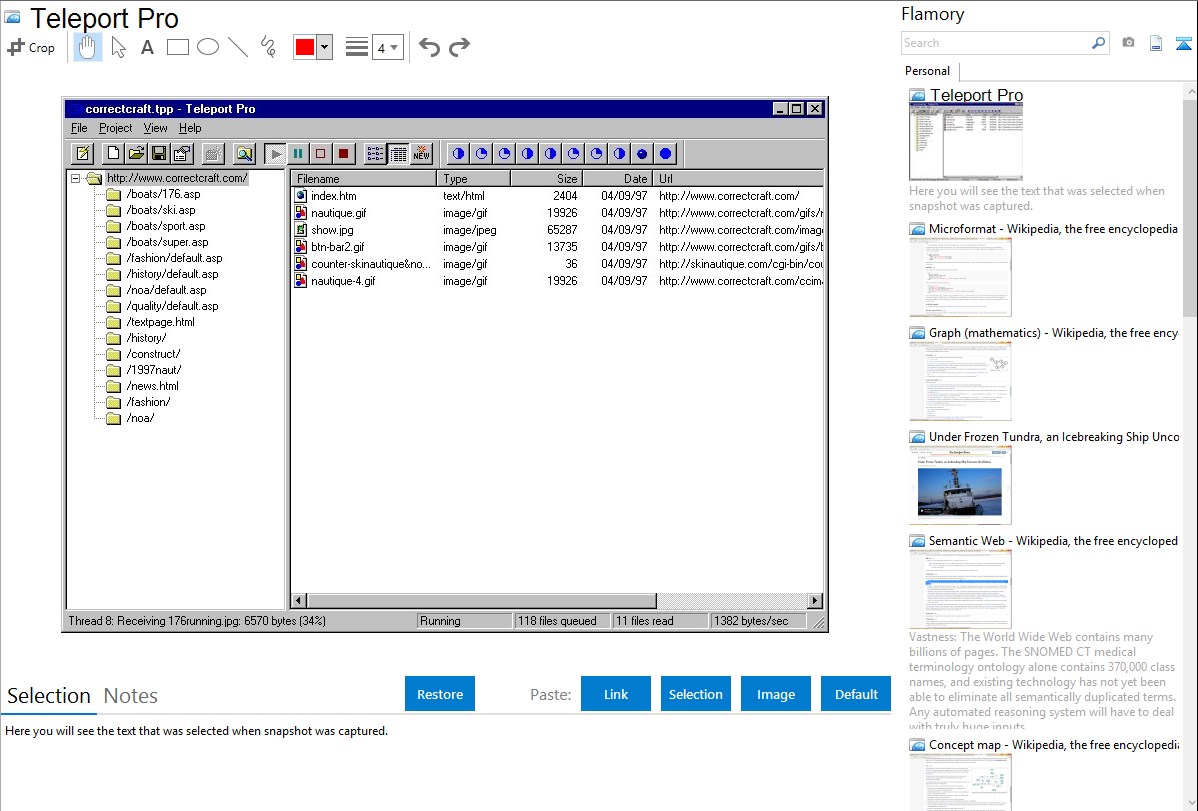Click the redo arrow

[459, 47]
